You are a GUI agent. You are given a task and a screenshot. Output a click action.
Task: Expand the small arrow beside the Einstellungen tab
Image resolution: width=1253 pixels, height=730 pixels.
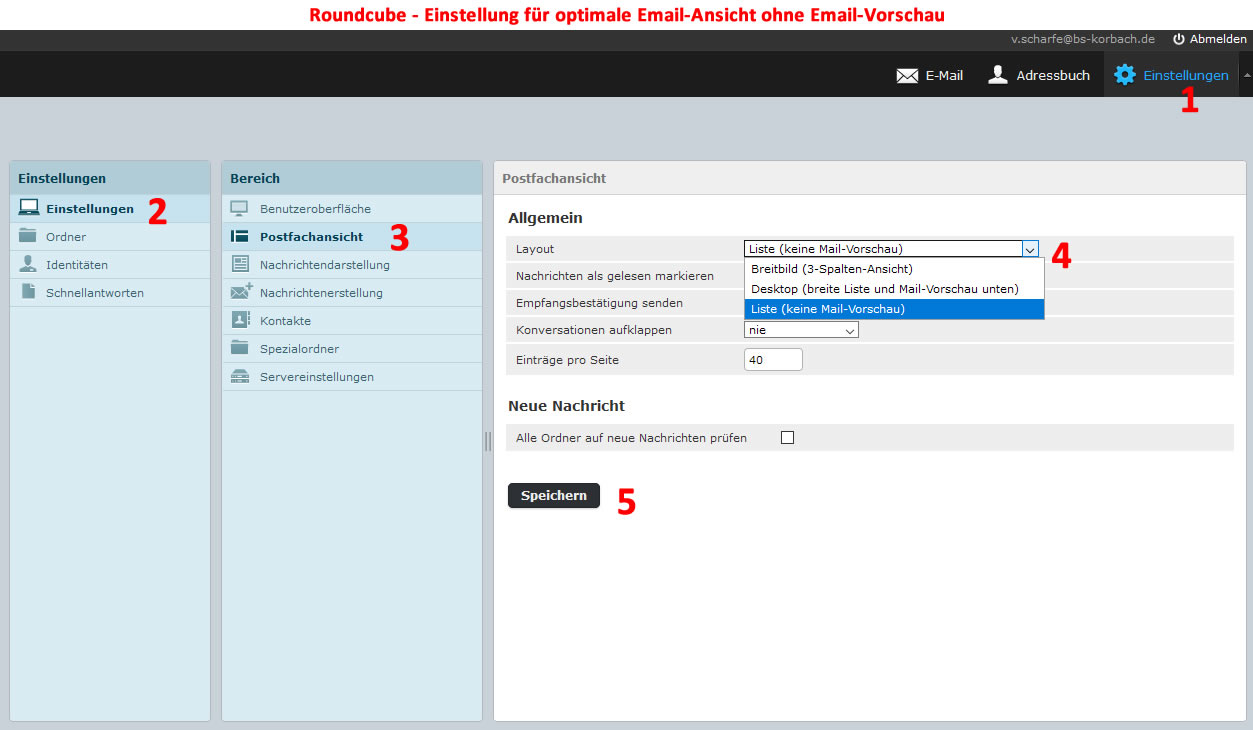point(1246,75)
